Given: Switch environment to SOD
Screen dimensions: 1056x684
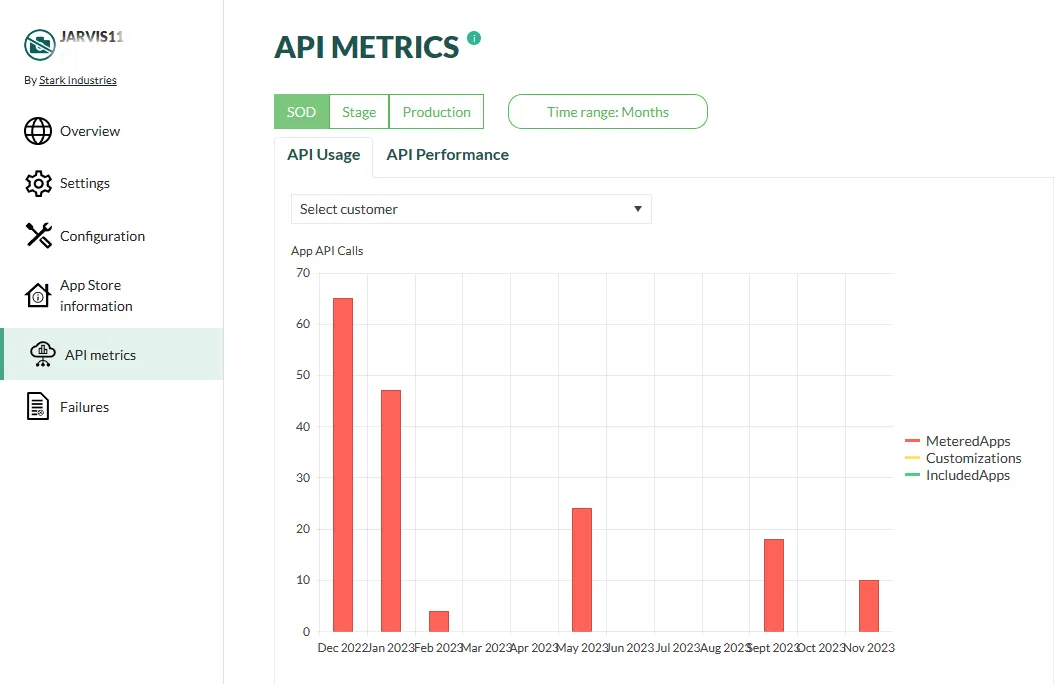Looking at the screenshot, I should (x=301, y=112).
